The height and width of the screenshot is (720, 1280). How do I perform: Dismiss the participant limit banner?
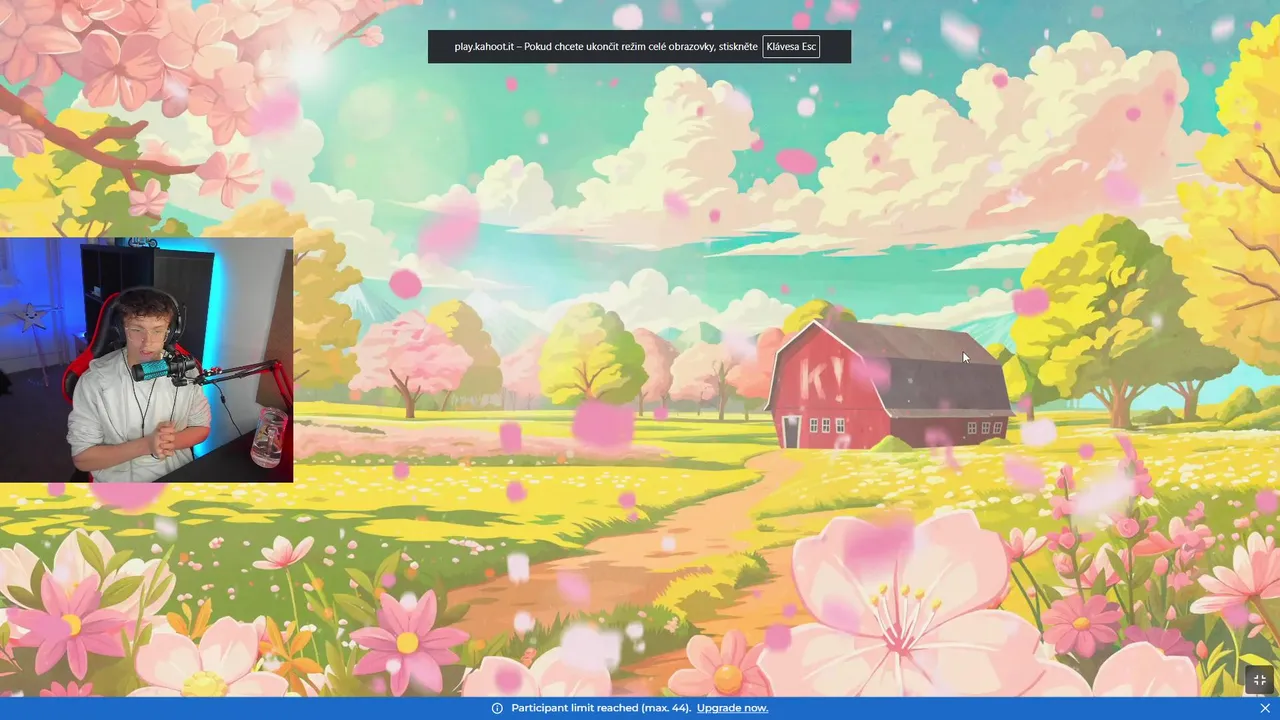[x=1265, y=708]
